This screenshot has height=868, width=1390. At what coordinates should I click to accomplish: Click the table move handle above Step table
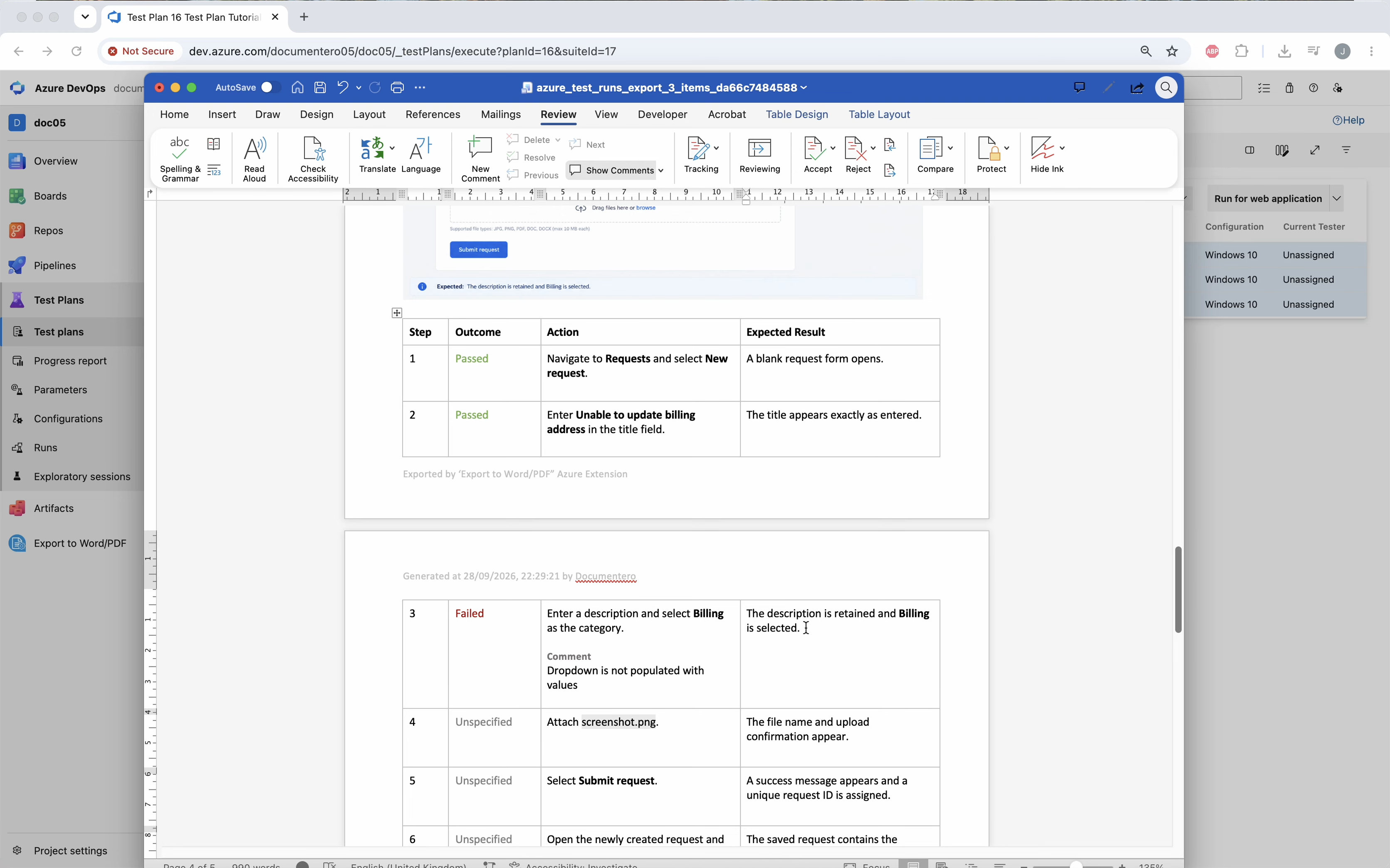pyautogui.click(x=397, y=313)
